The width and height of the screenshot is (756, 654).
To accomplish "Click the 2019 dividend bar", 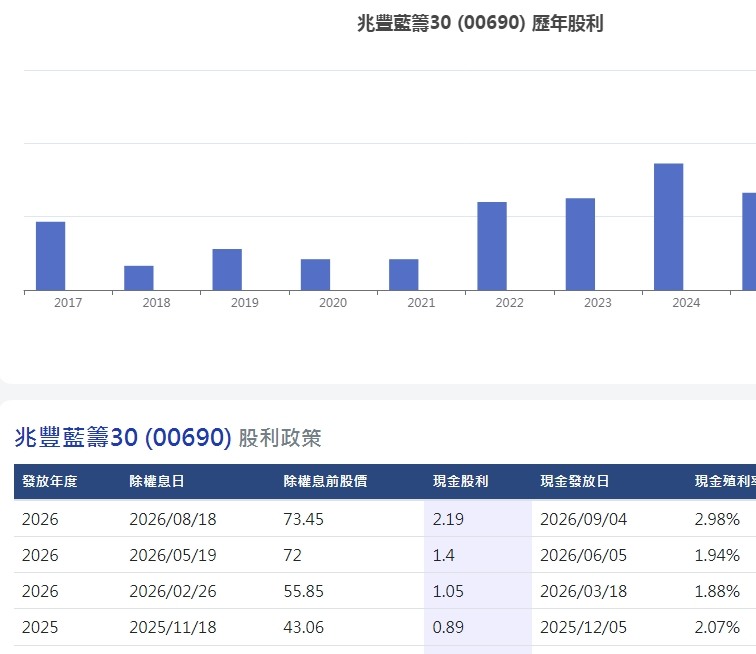I will pyautogui.click(x=227, y=270).
